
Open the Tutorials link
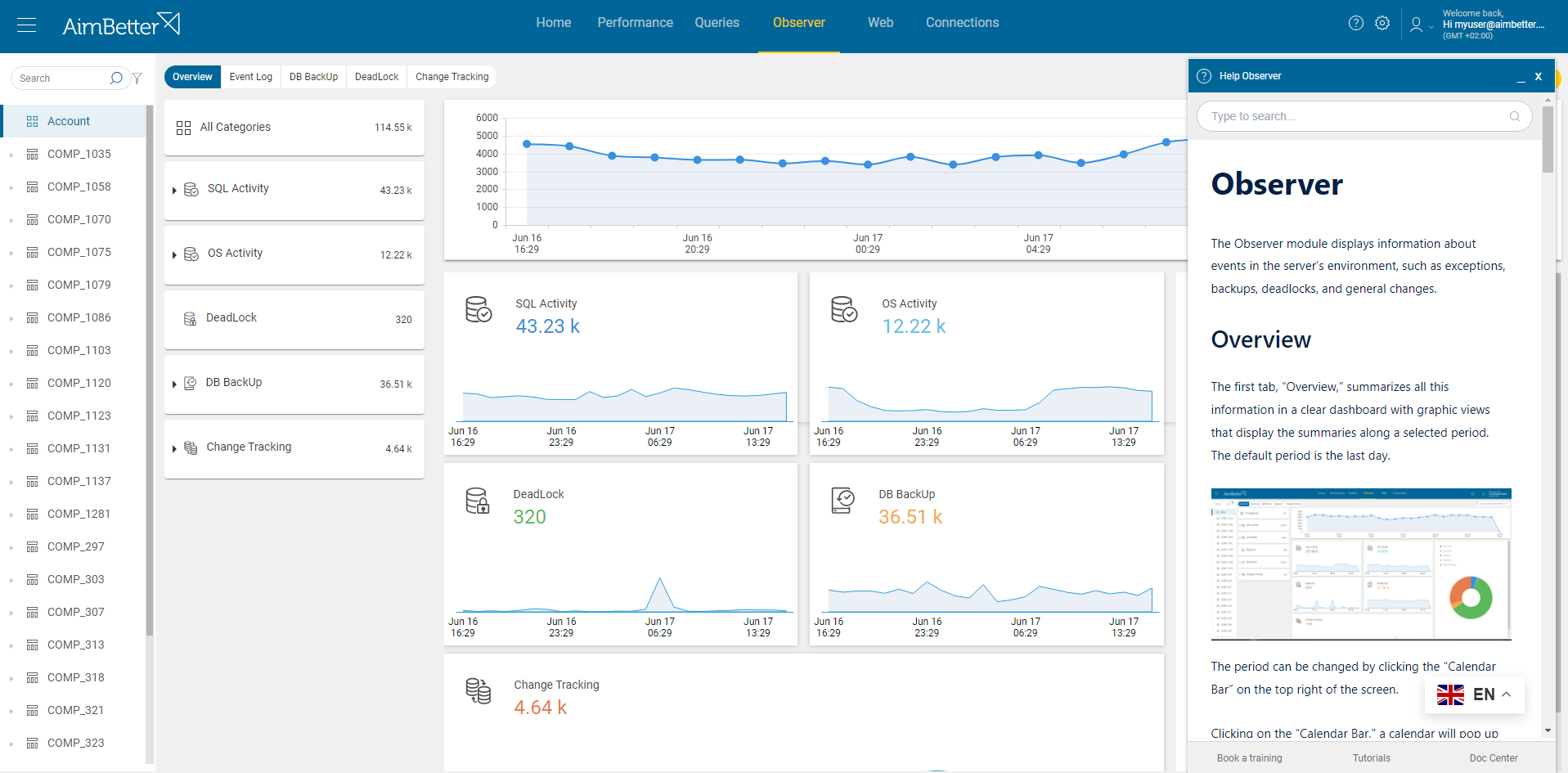[1372, 758]
